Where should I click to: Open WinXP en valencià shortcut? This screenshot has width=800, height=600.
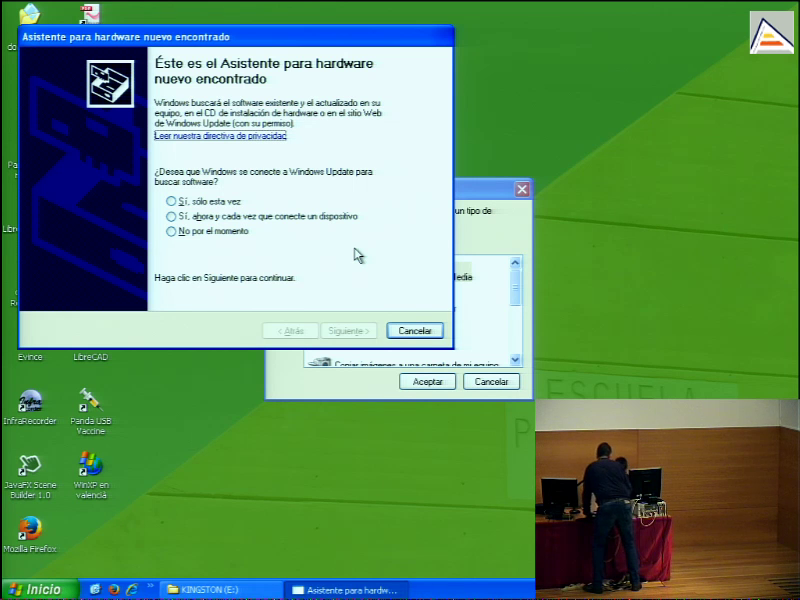(90, 466)
